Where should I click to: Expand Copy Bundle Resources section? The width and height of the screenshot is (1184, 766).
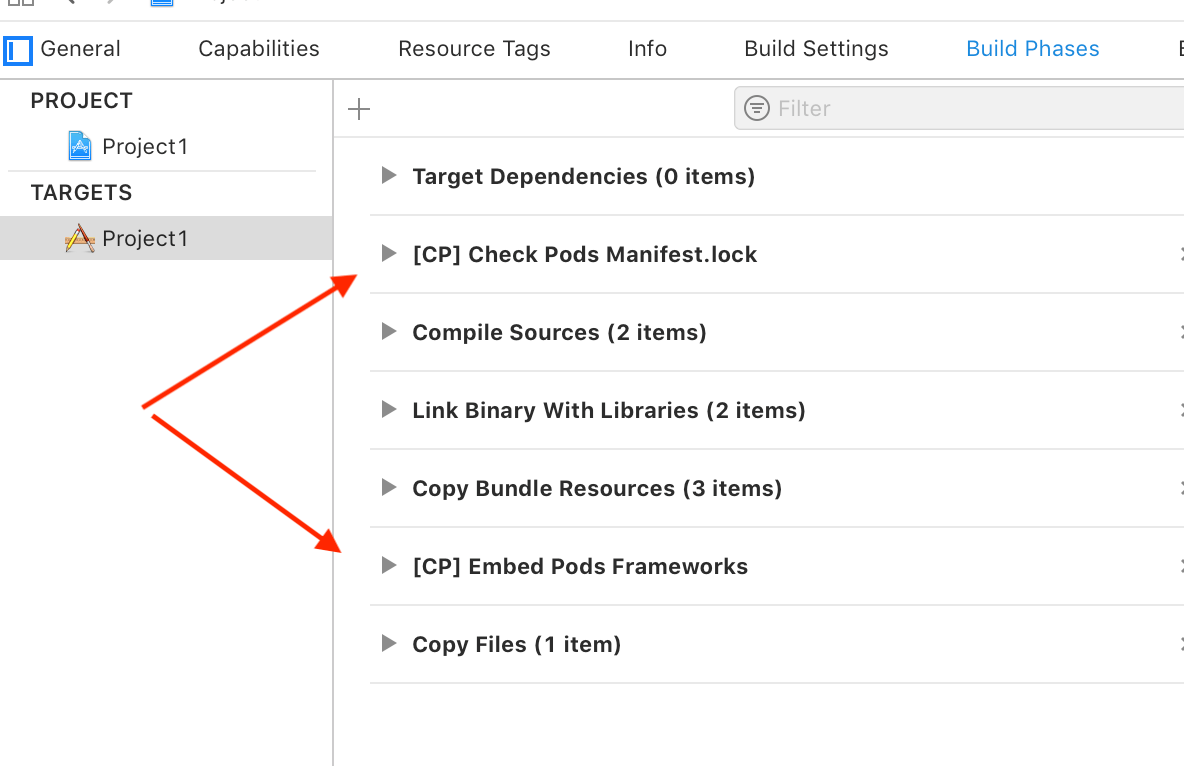click(389, 488)
